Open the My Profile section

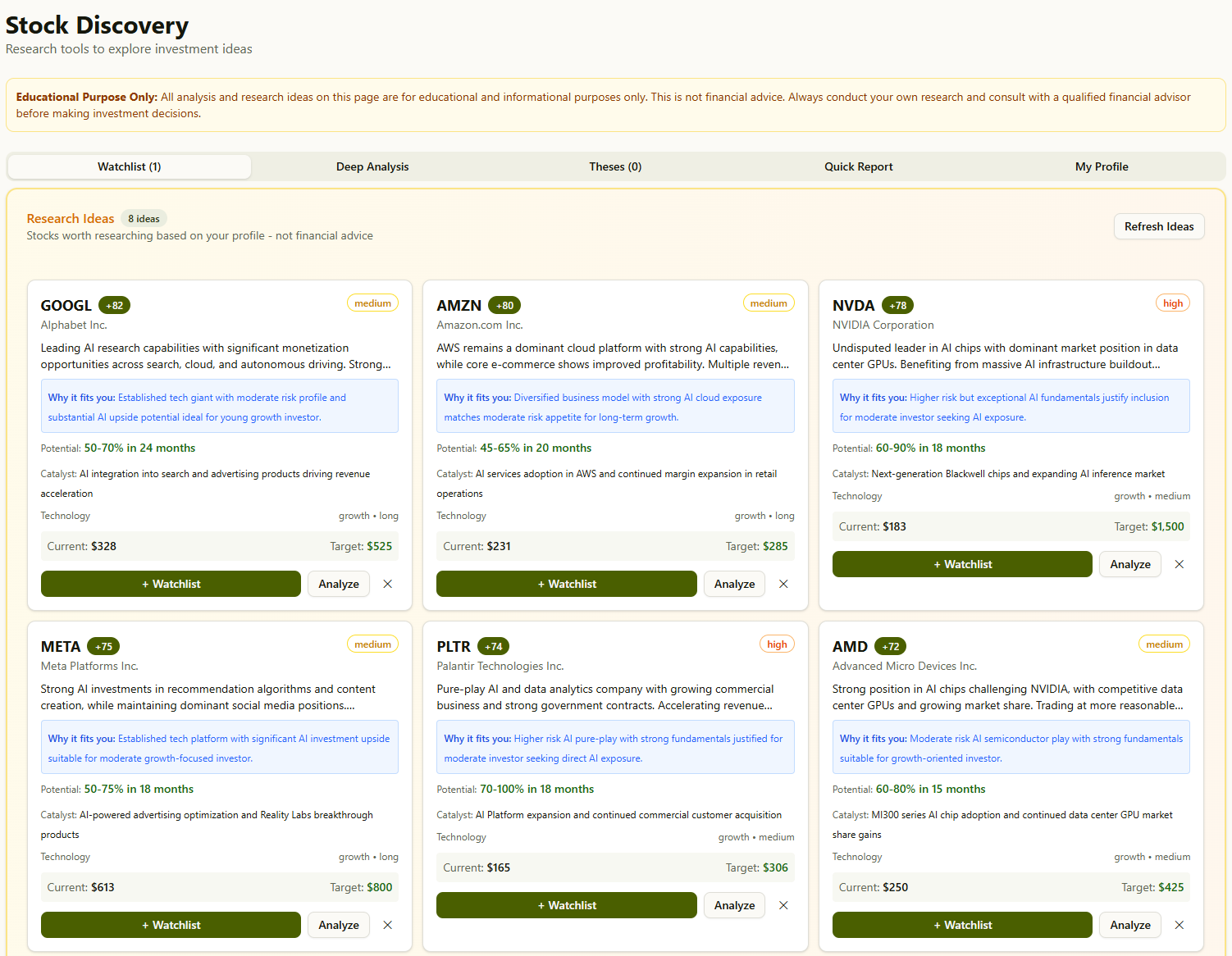click(x=1102, y=166)
